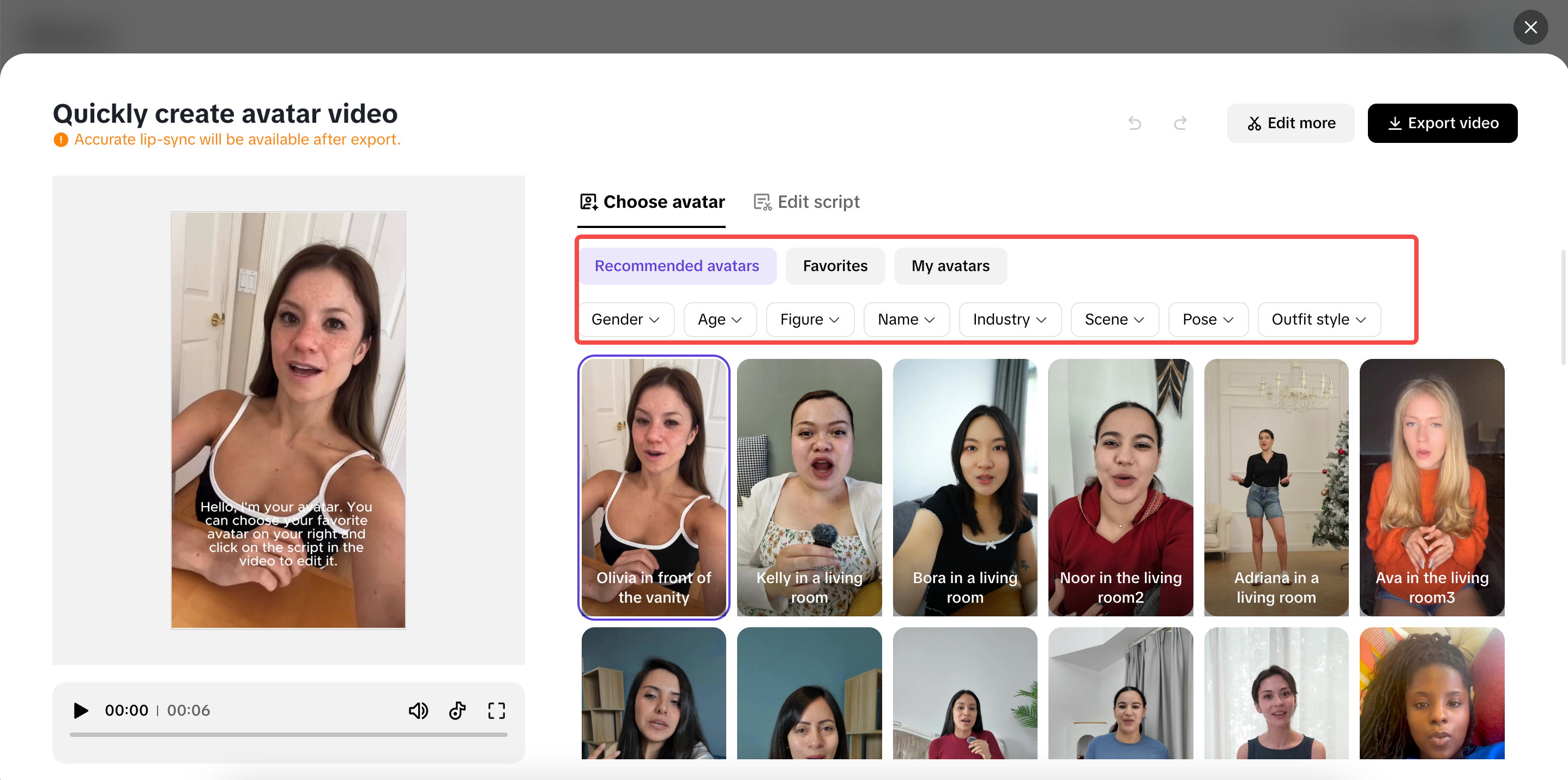Select the Choose avatar tab
Screen dimensions: 1568x780
point(652,202)
